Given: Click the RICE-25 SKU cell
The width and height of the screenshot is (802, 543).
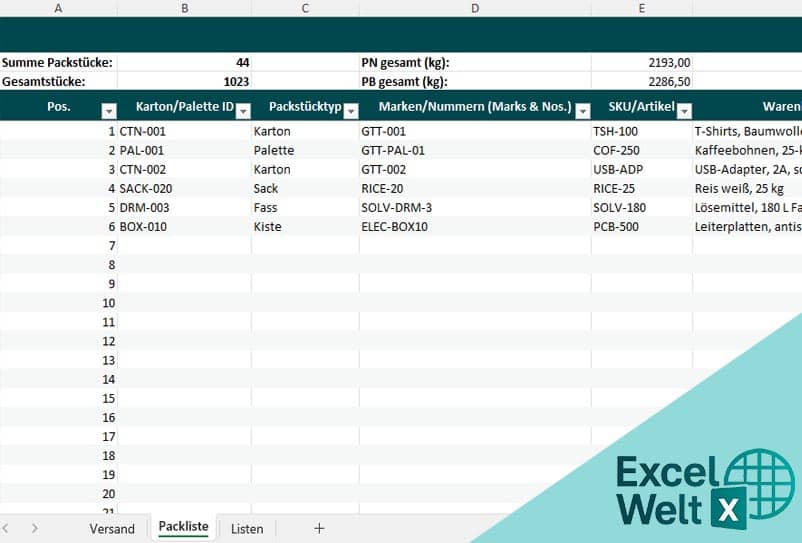Looking at the screenshot, I should click(x=641, y=188).
